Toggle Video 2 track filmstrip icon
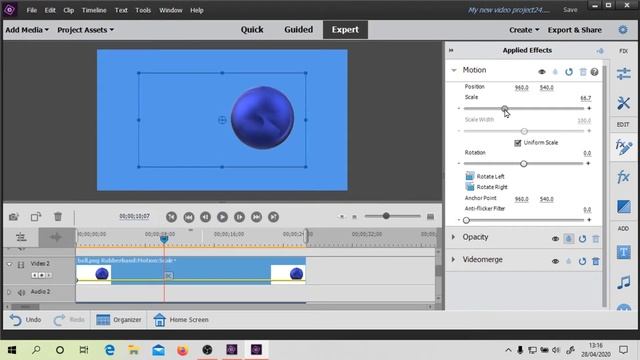The height and width of the screenshot is (360, 640). pyautogui.click(x=21, y=265)
